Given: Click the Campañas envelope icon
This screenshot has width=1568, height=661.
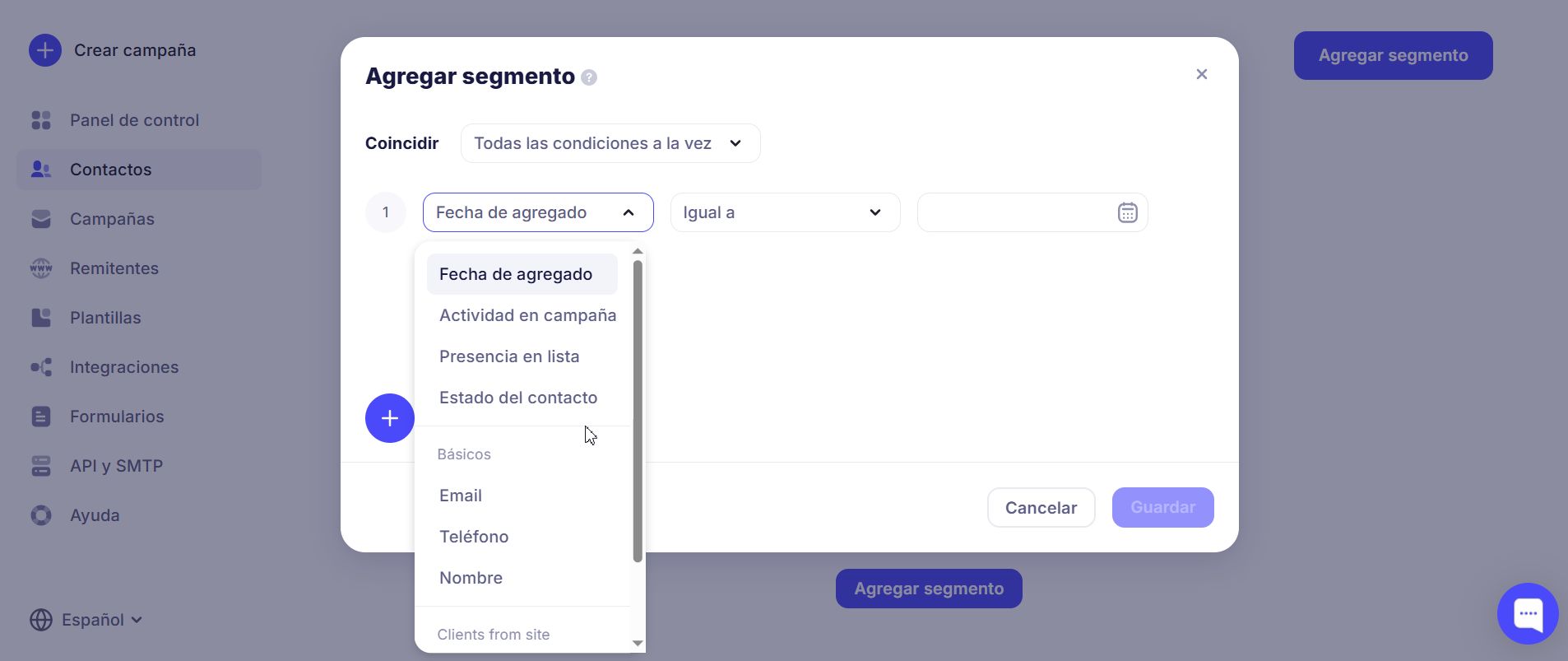Looking at the screenshot, I should point(40,219).
